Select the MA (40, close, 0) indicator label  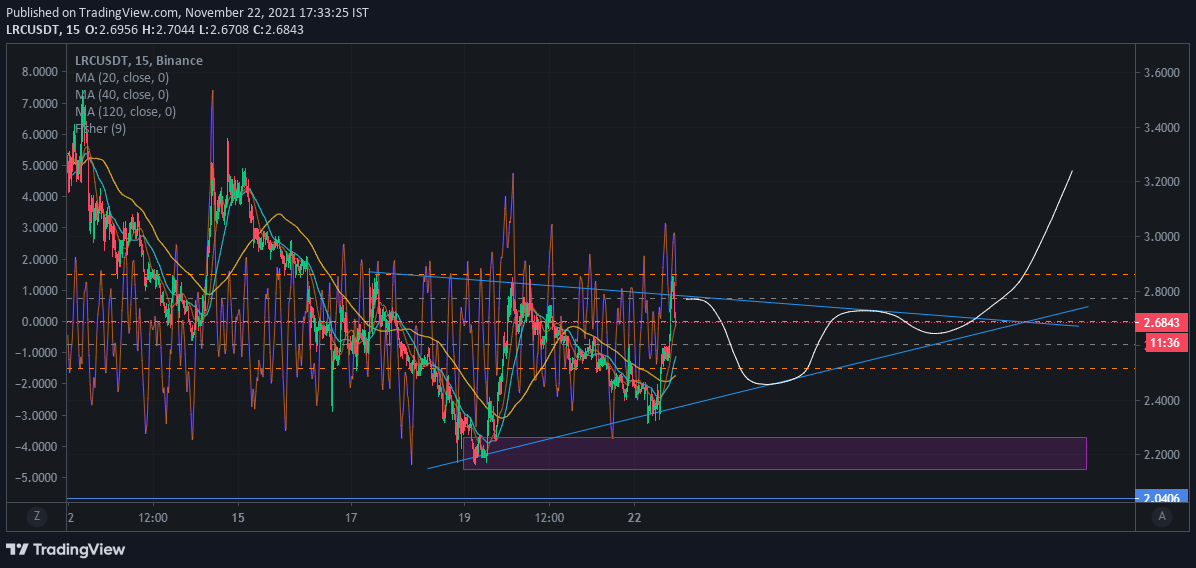122,95
